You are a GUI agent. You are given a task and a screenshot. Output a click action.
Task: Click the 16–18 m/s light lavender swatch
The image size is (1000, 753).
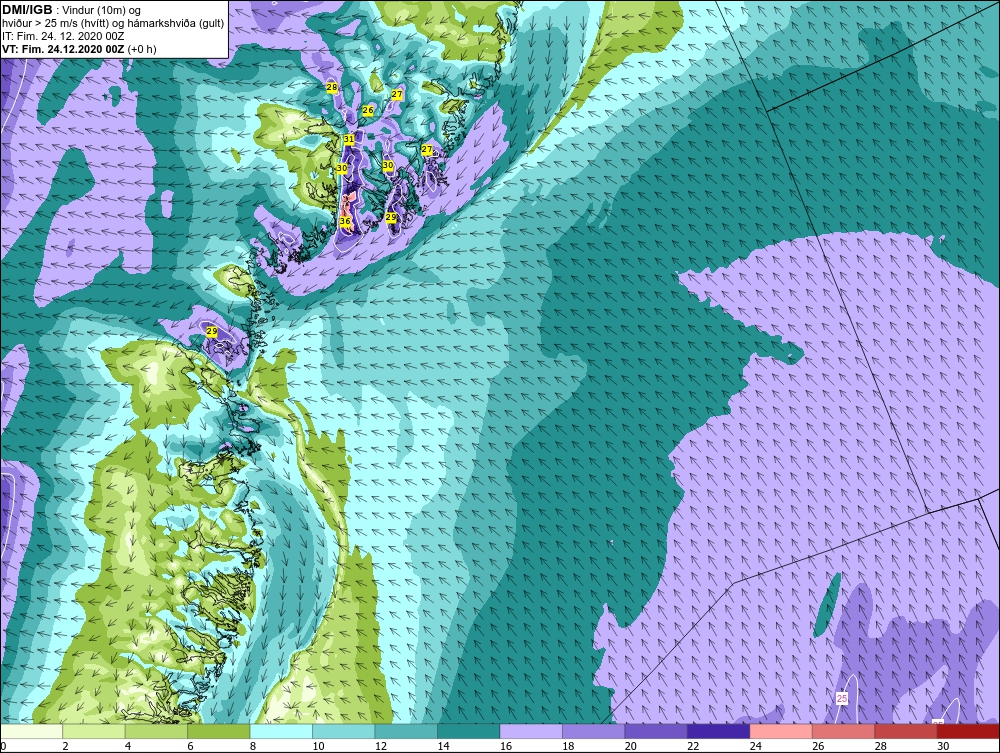531,731
